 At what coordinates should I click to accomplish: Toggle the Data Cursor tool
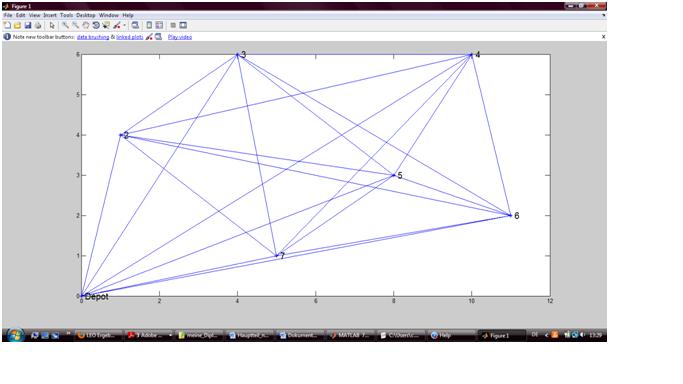click(x=106, y=26)
